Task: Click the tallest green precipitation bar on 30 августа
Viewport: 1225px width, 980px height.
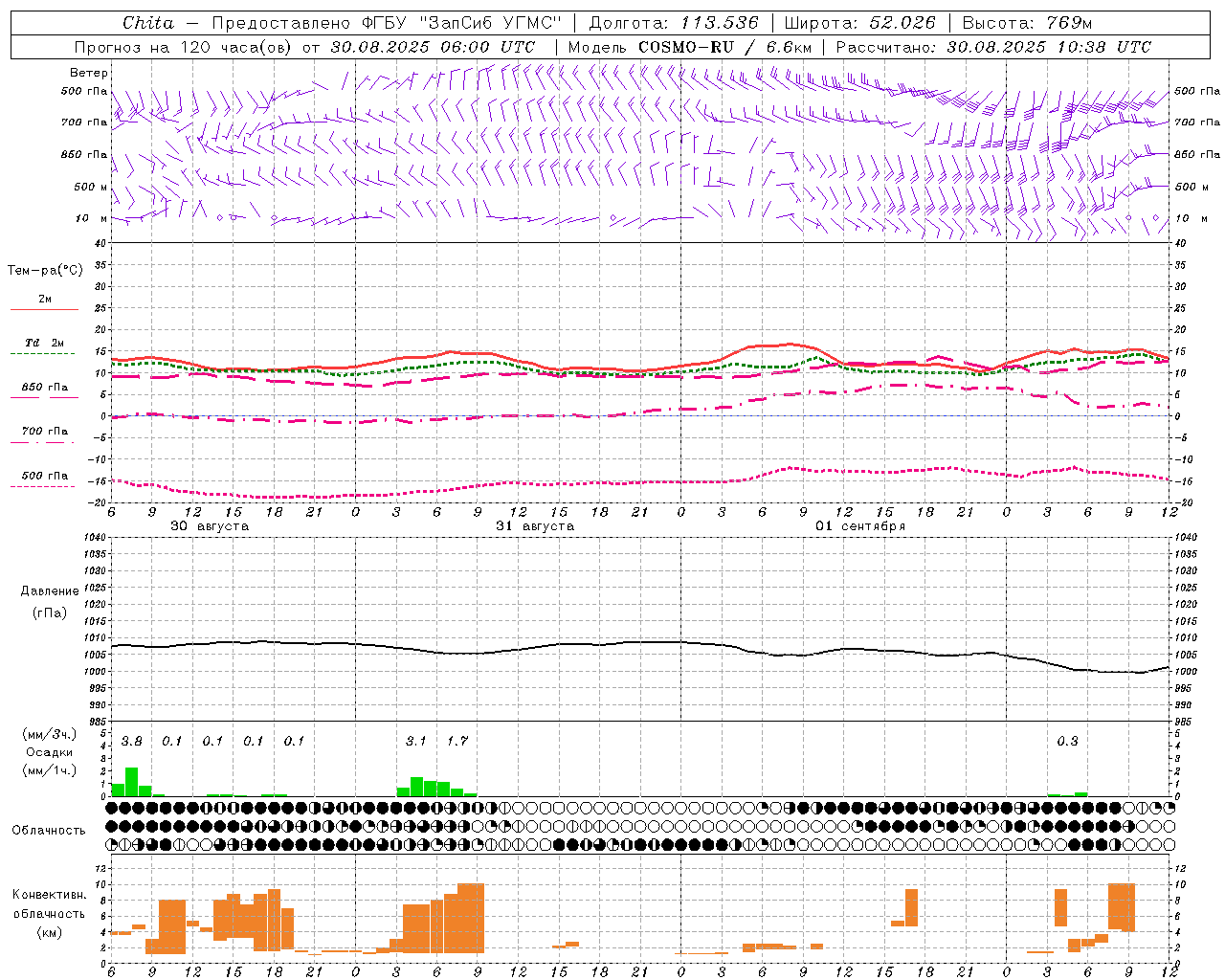Action: point(132,782)
